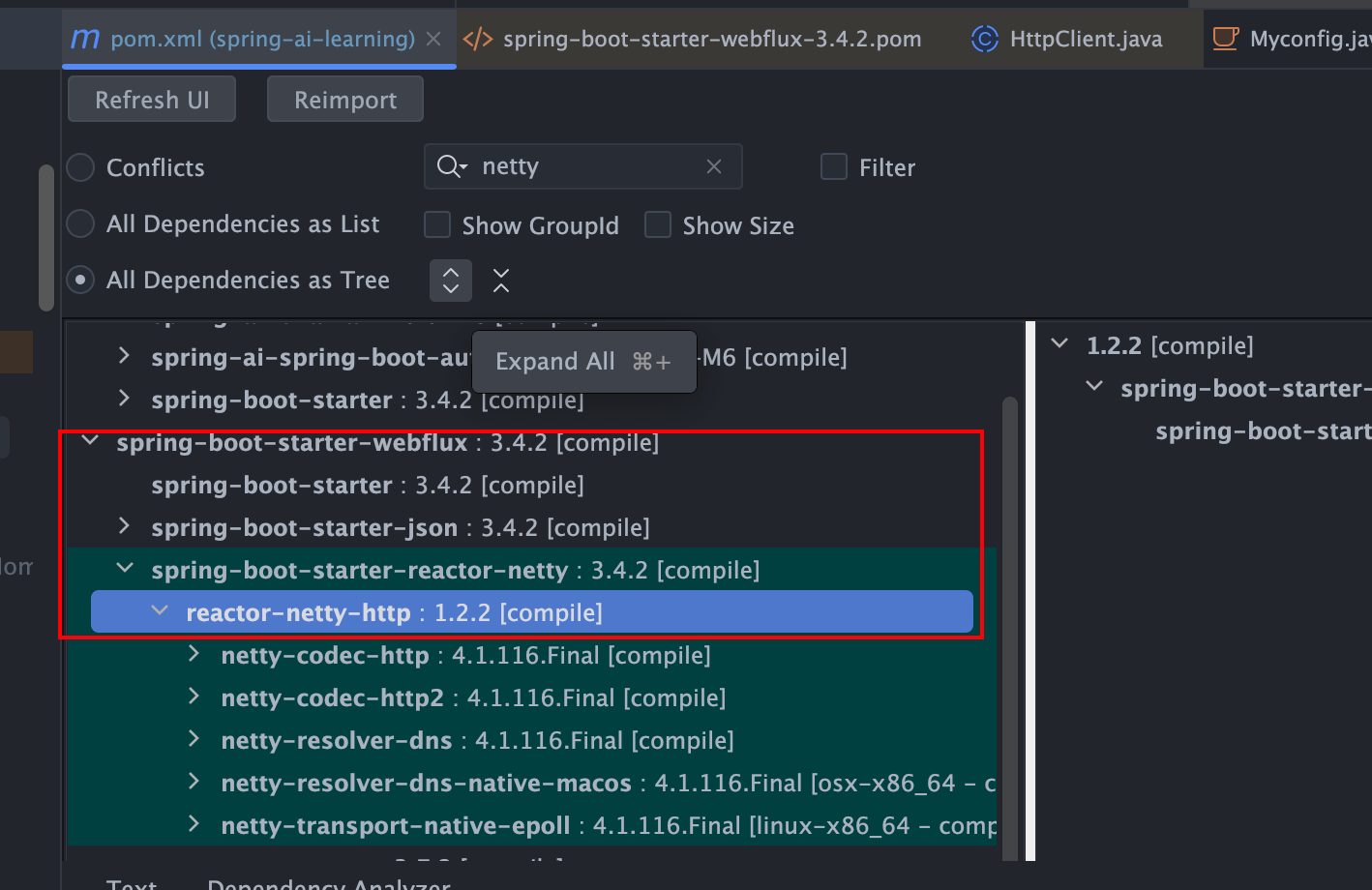Select netty-codec-http2 : 4.1.116.Final row
Image resolution: width=1372 pixels, height=890 pixels.
point(474,697)
